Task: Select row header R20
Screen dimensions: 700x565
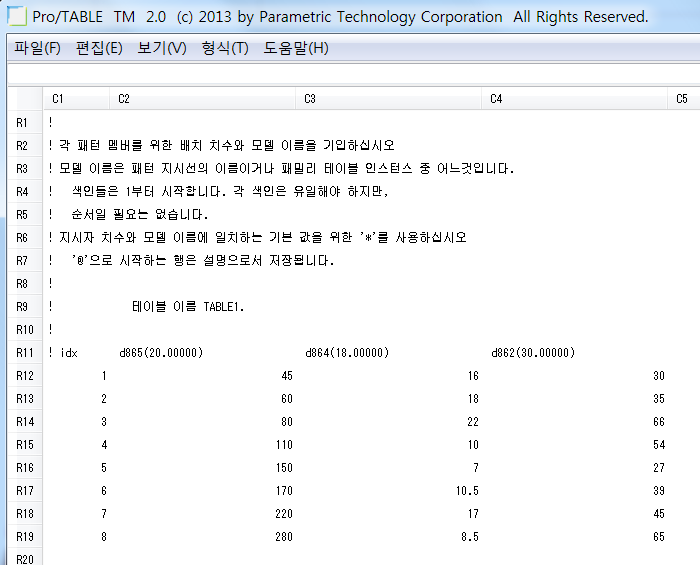Action: (x=25, y=558)
